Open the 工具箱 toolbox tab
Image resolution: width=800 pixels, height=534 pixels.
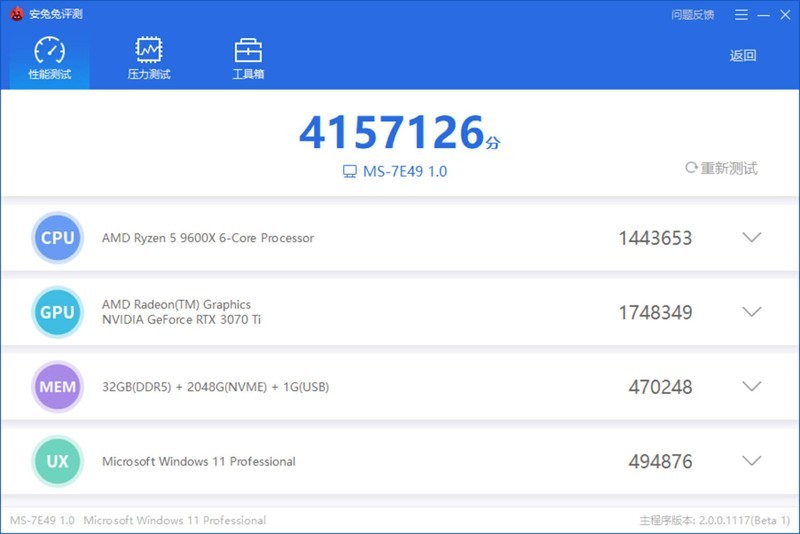248,59
